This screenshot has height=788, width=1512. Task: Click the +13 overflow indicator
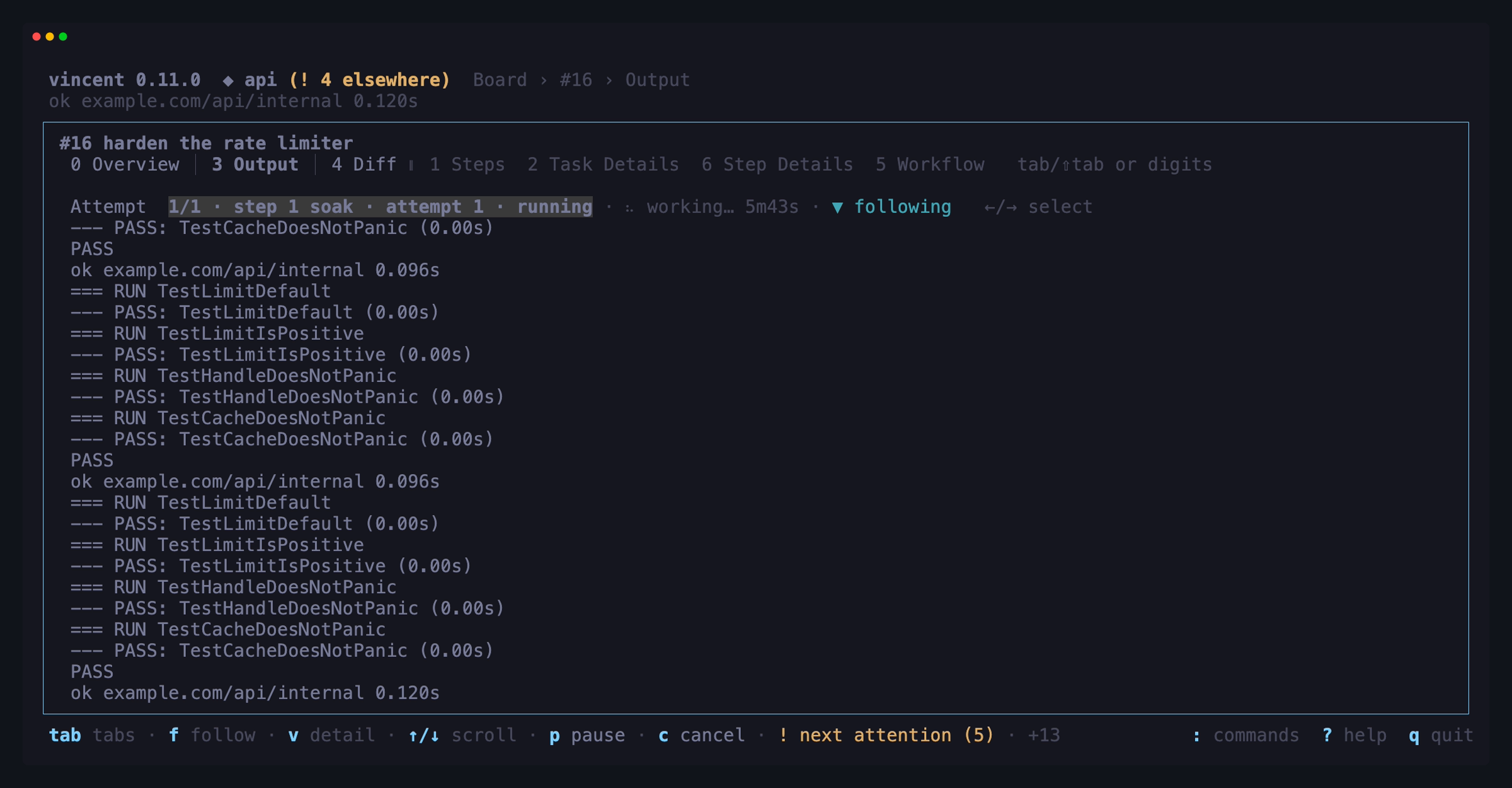coord(1043,735)
